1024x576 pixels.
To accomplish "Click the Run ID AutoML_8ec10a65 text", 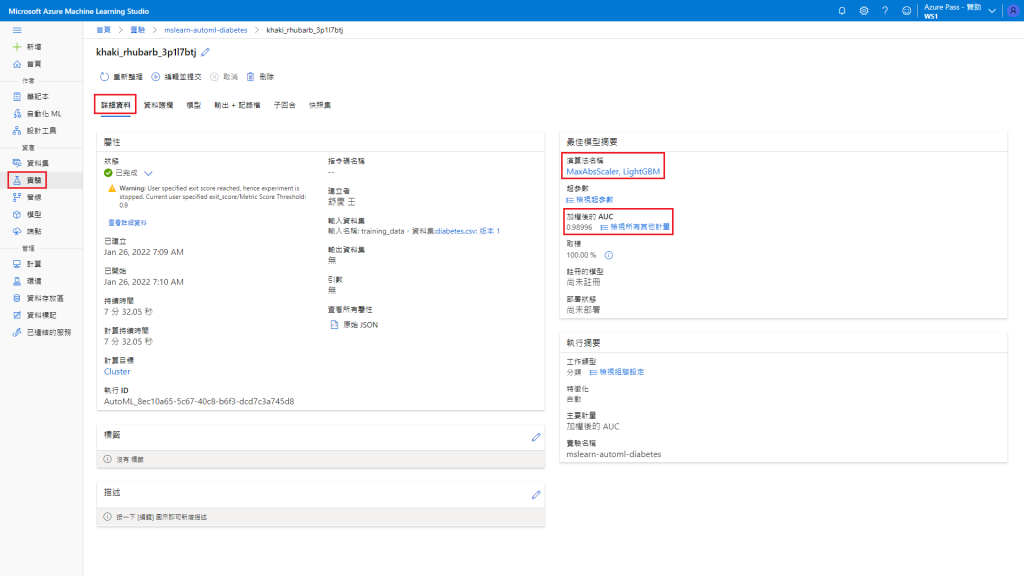I will pos(199,402).
